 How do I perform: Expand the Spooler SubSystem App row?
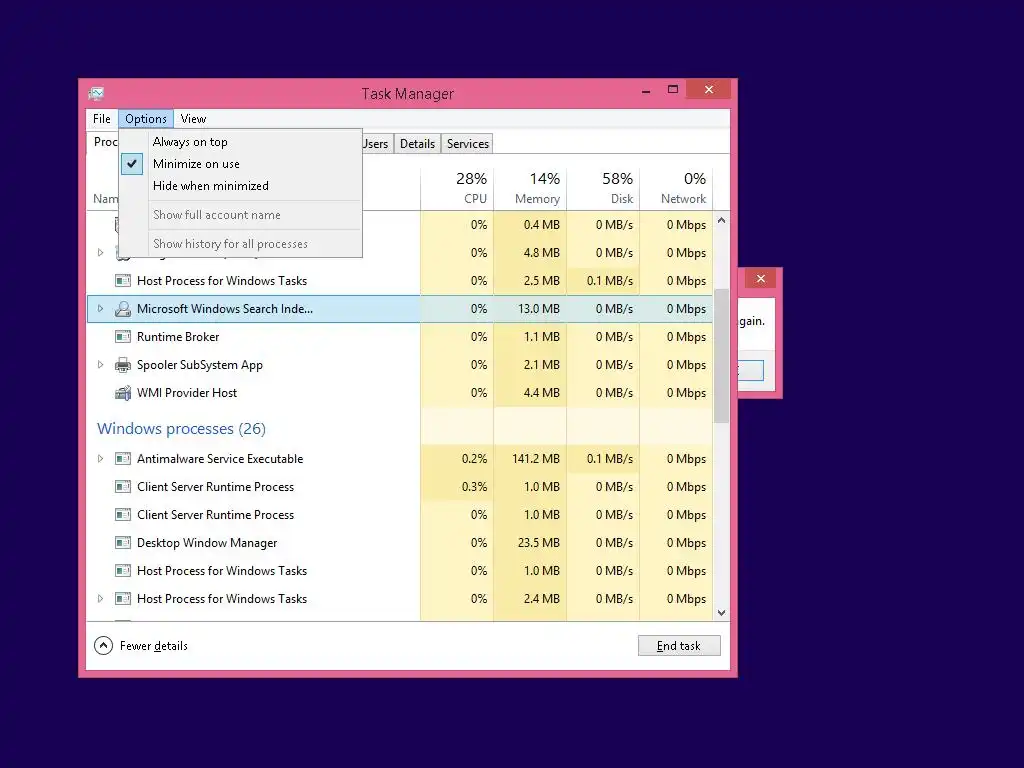100,365
